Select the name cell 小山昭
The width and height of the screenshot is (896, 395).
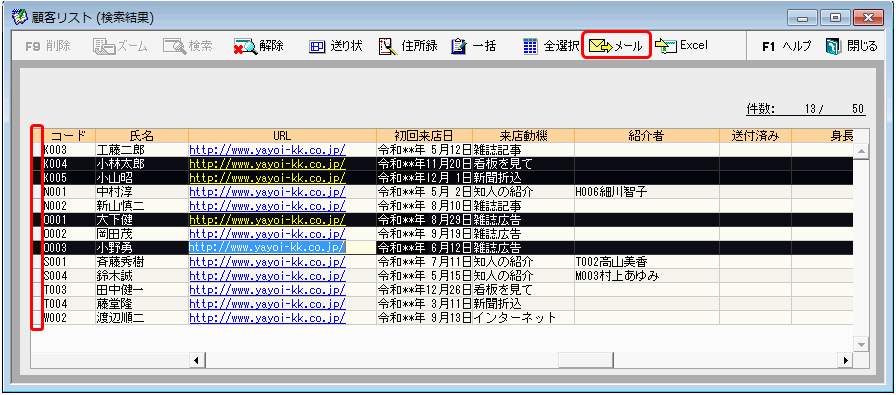coord(142,178)
